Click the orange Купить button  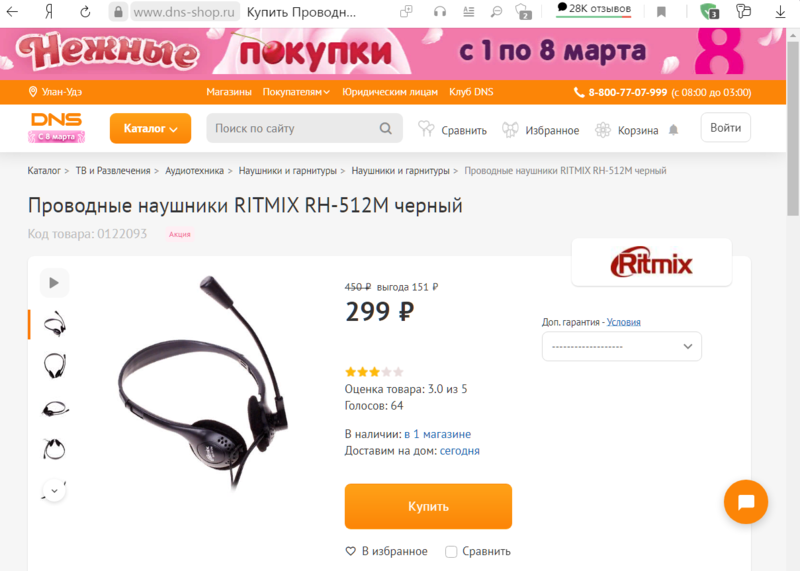[428, 506]
